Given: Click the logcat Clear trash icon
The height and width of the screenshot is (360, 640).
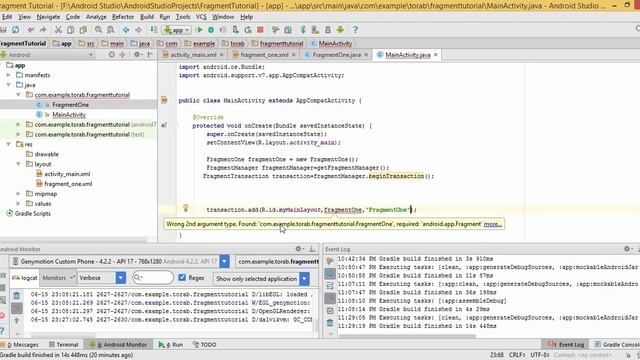Looking at the screenshot, I should point(16,295).
